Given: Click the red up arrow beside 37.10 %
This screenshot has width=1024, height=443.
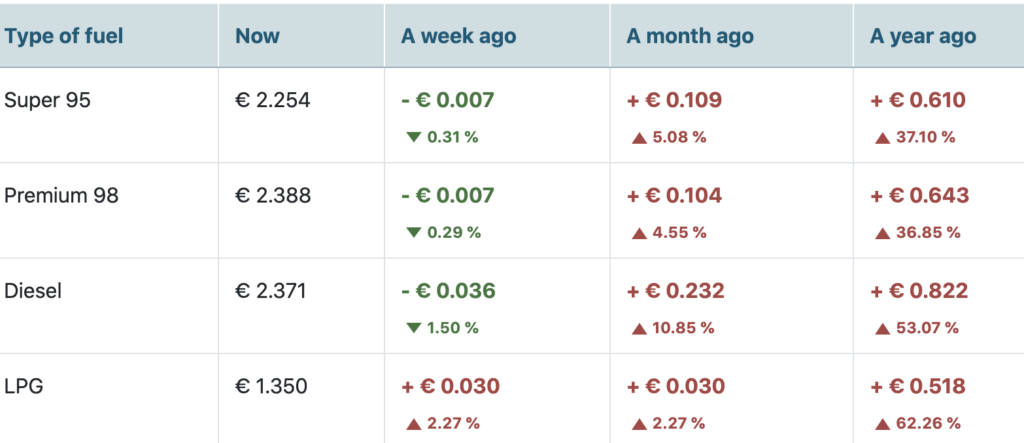Looking at the screenshot, I should [x=882, y=137].
